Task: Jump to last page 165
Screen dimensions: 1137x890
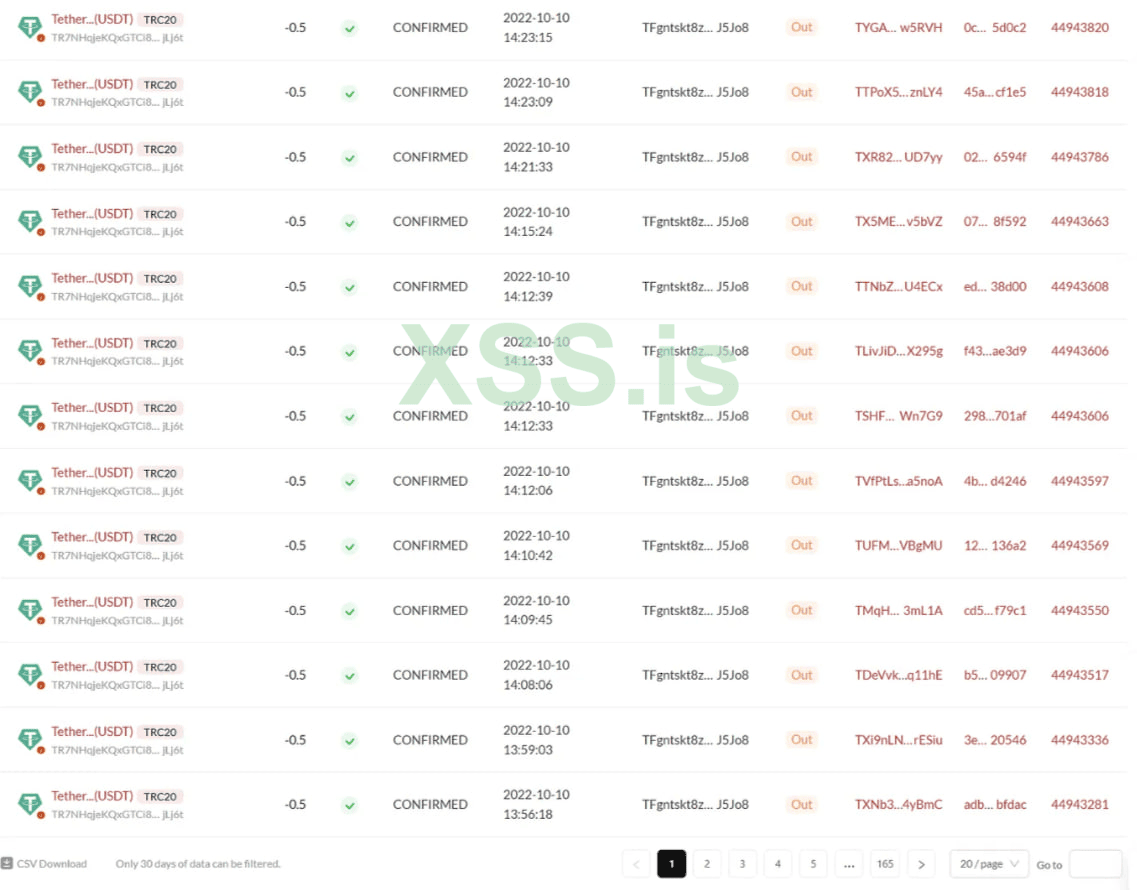Action: pos(884,864)
